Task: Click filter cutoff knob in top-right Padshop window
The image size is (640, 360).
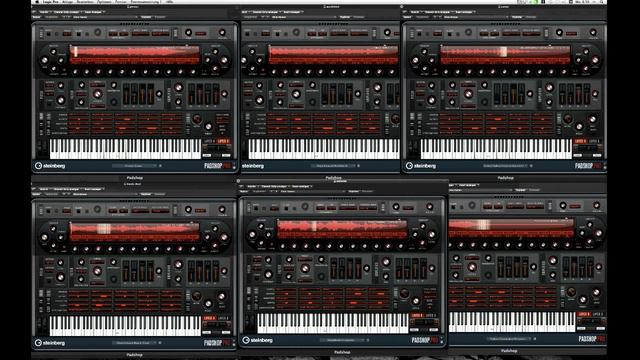Action: (x=468, y=94)
